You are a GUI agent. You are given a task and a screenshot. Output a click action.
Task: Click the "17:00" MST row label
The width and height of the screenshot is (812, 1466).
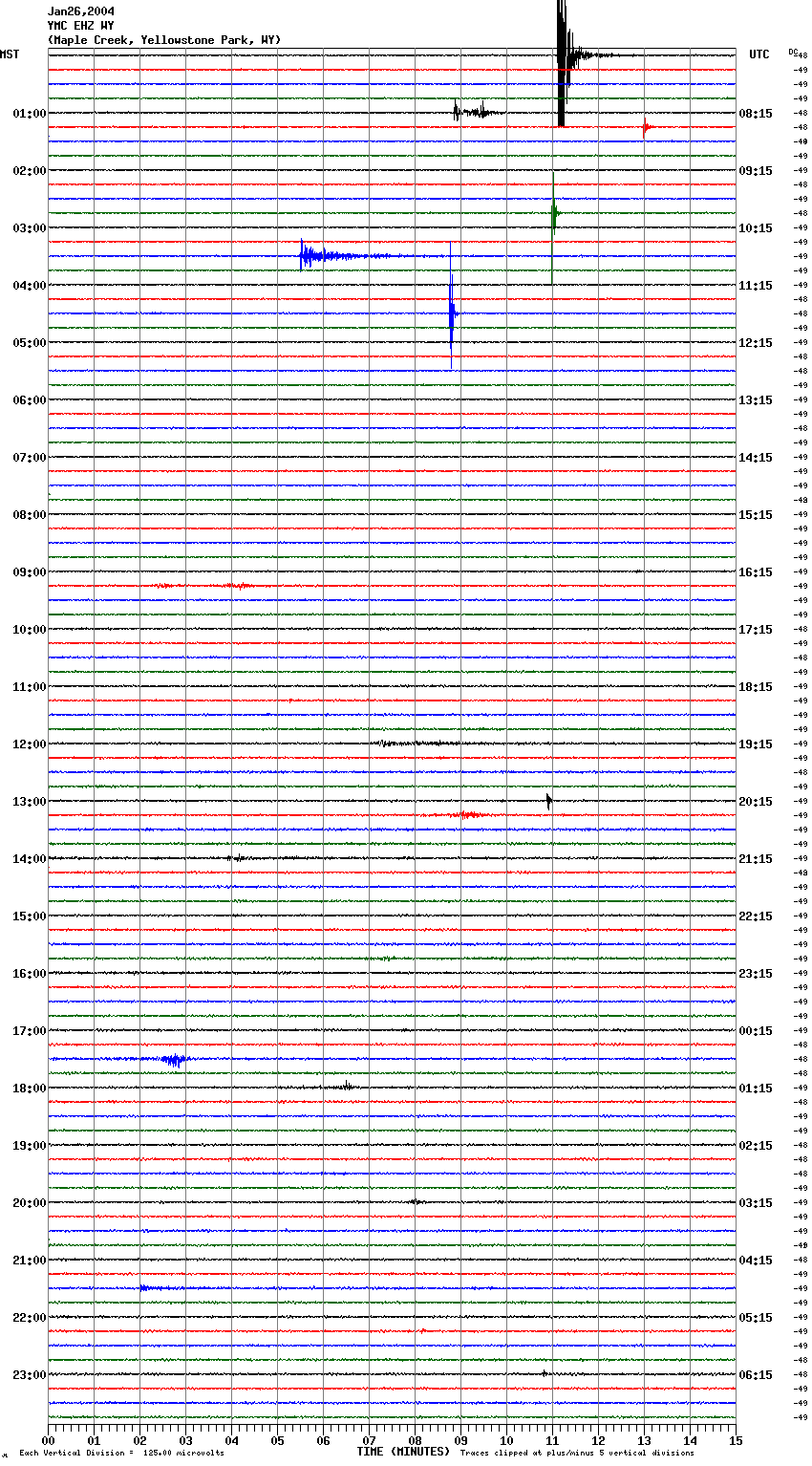coord(30,1031)
